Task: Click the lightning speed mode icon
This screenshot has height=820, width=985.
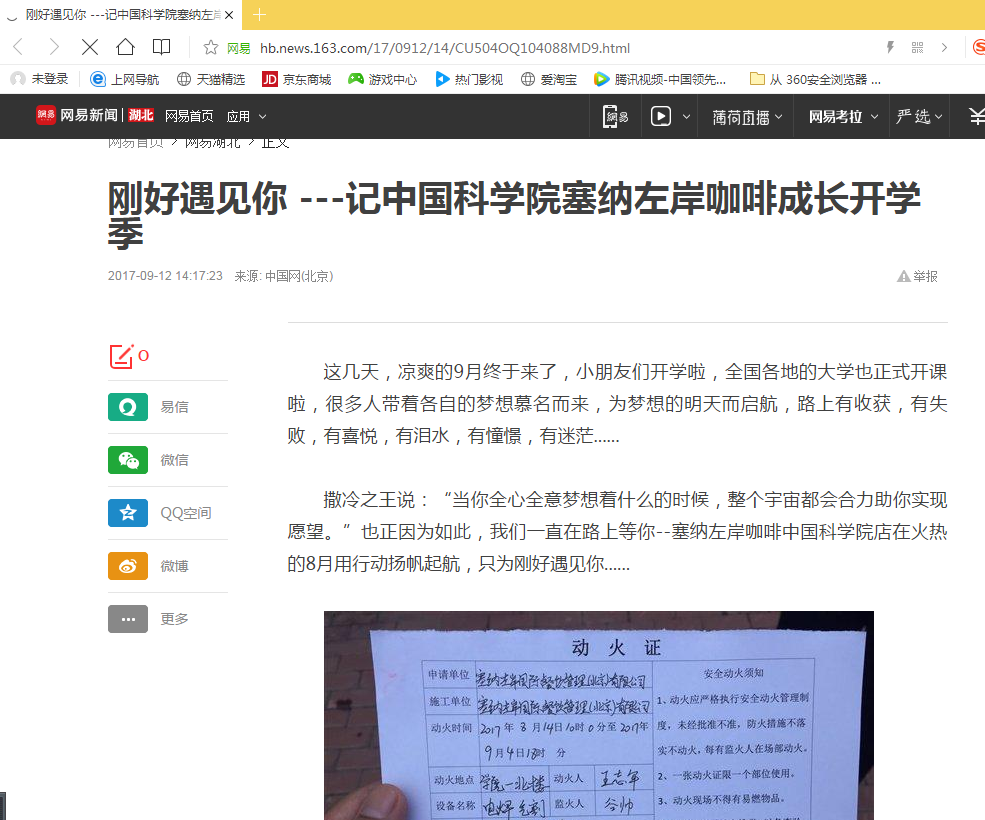Action: tap(890, 47)
